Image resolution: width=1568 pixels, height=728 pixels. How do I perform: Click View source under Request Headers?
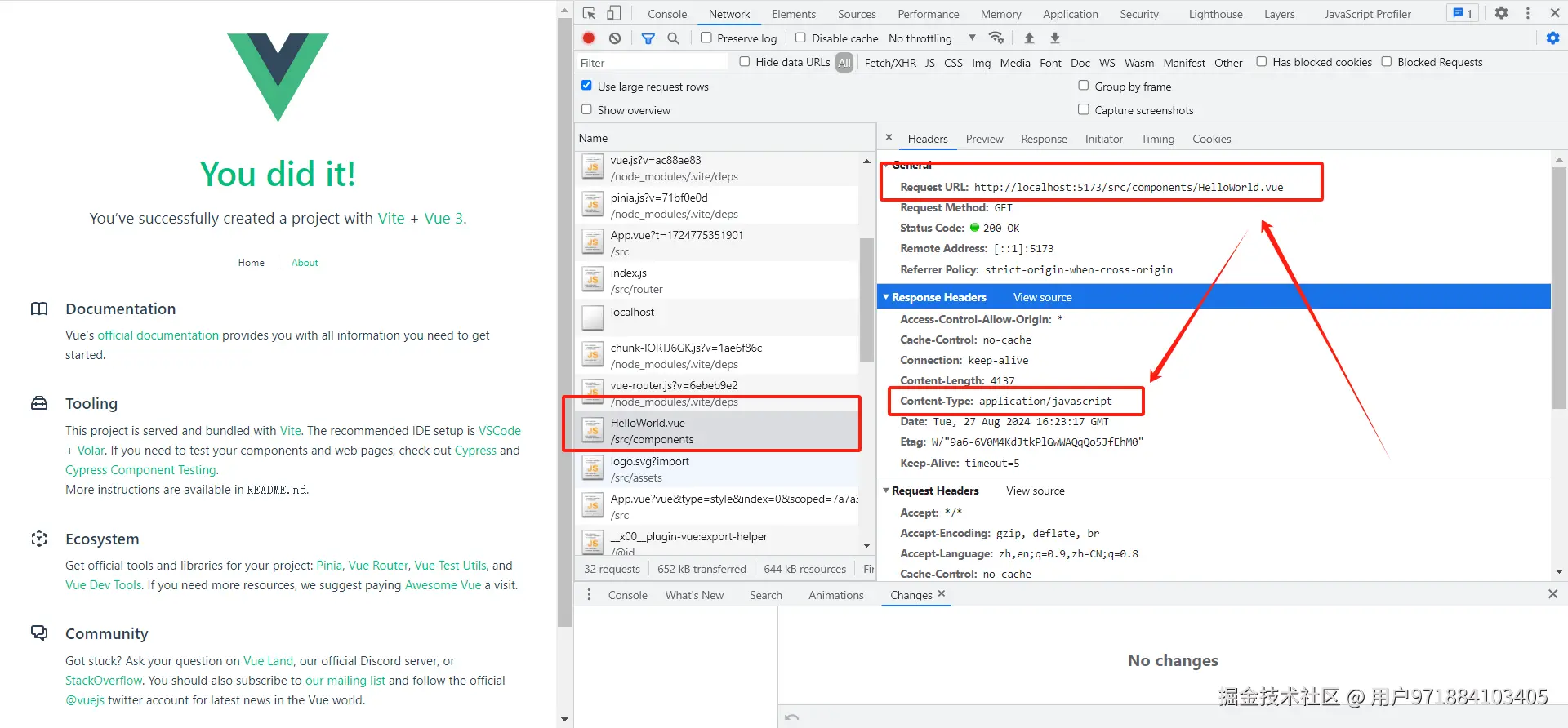click(1035, 491)
